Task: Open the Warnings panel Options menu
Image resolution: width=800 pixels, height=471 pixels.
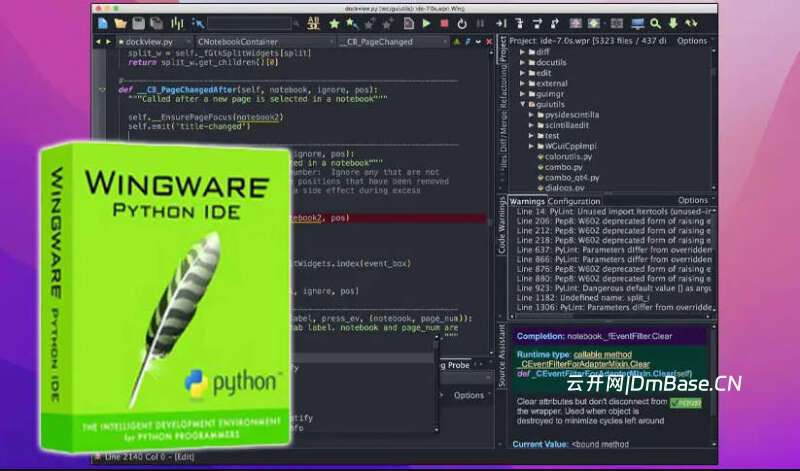Action: coord(693,201)
